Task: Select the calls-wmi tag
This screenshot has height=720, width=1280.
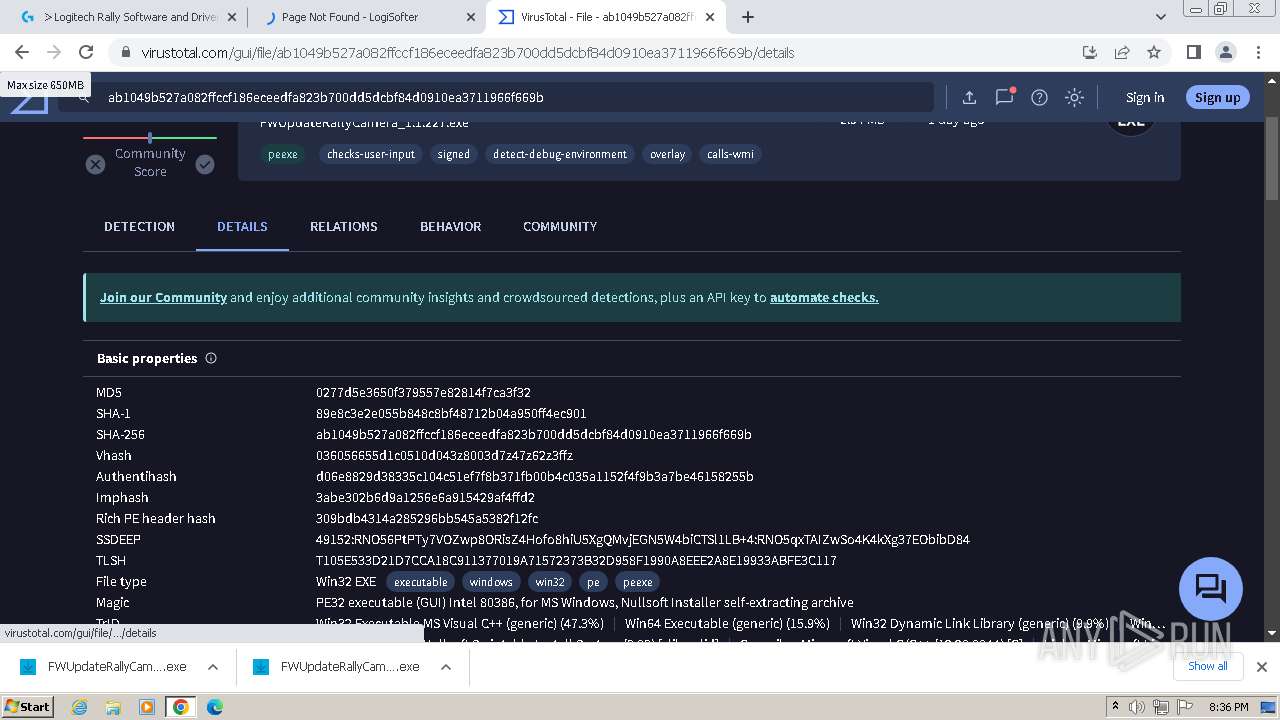Action: pos(730,154)
